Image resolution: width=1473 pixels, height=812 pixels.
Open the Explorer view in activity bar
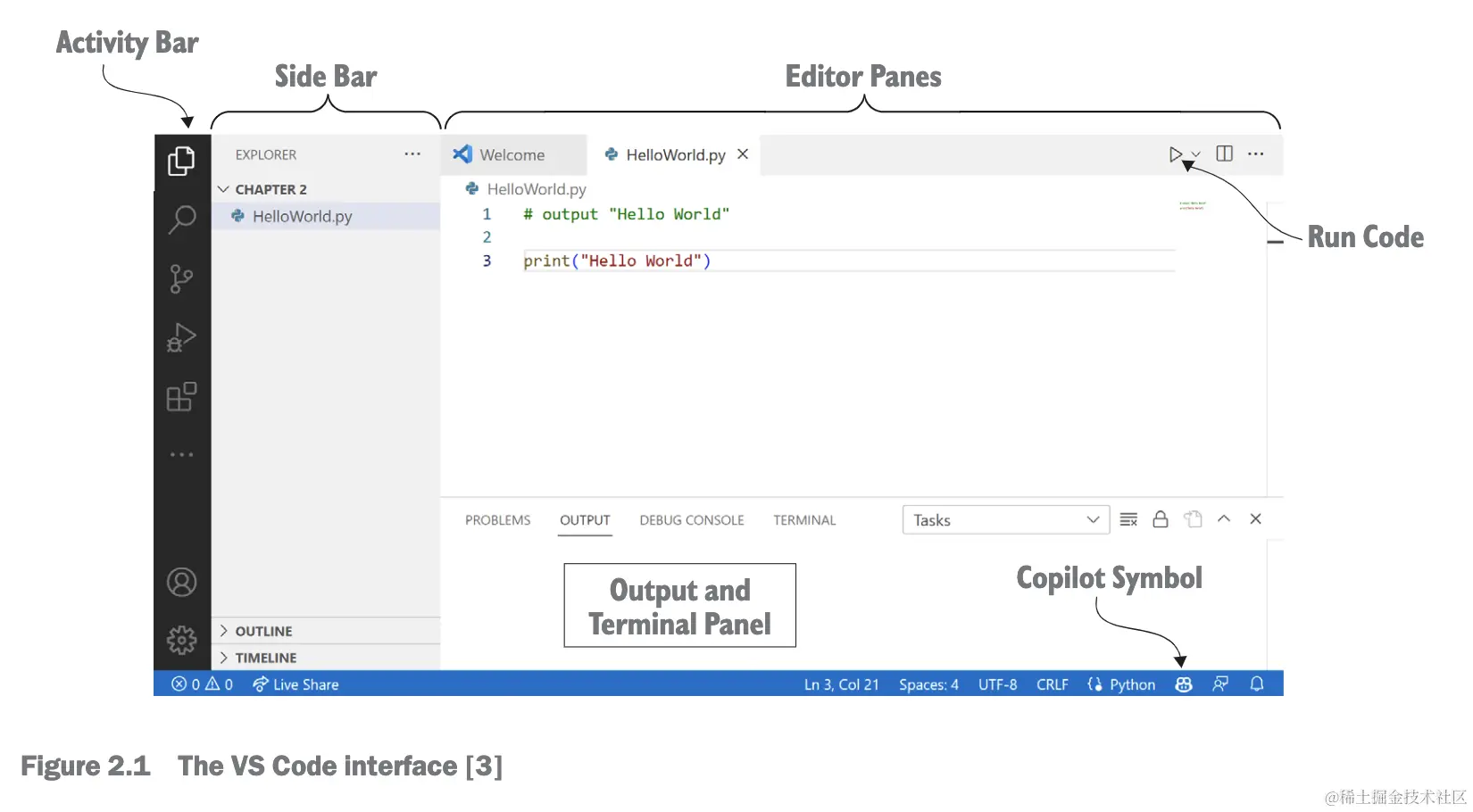181,161
